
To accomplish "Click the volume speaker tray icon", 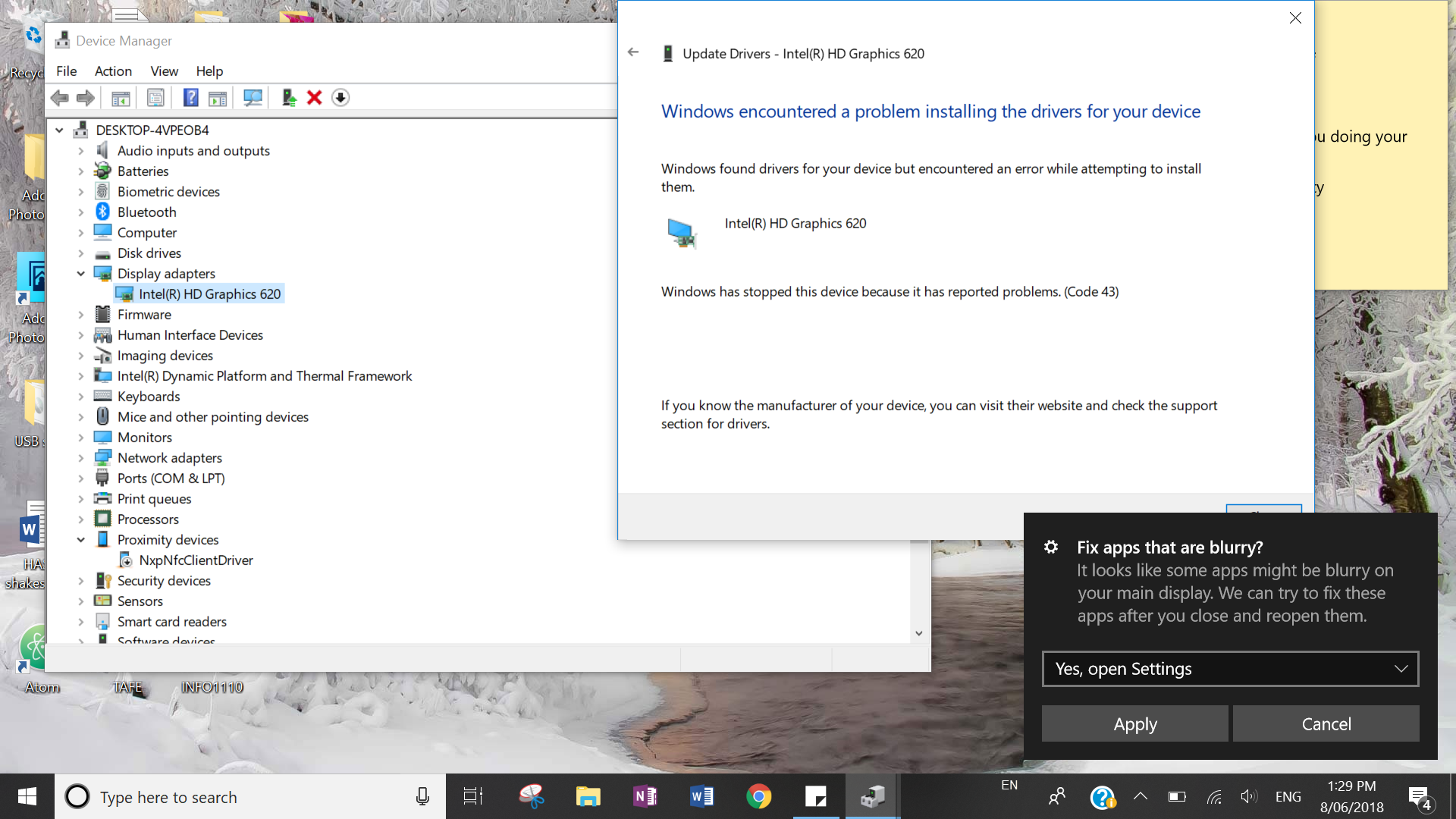I will tap(1248, 796).
